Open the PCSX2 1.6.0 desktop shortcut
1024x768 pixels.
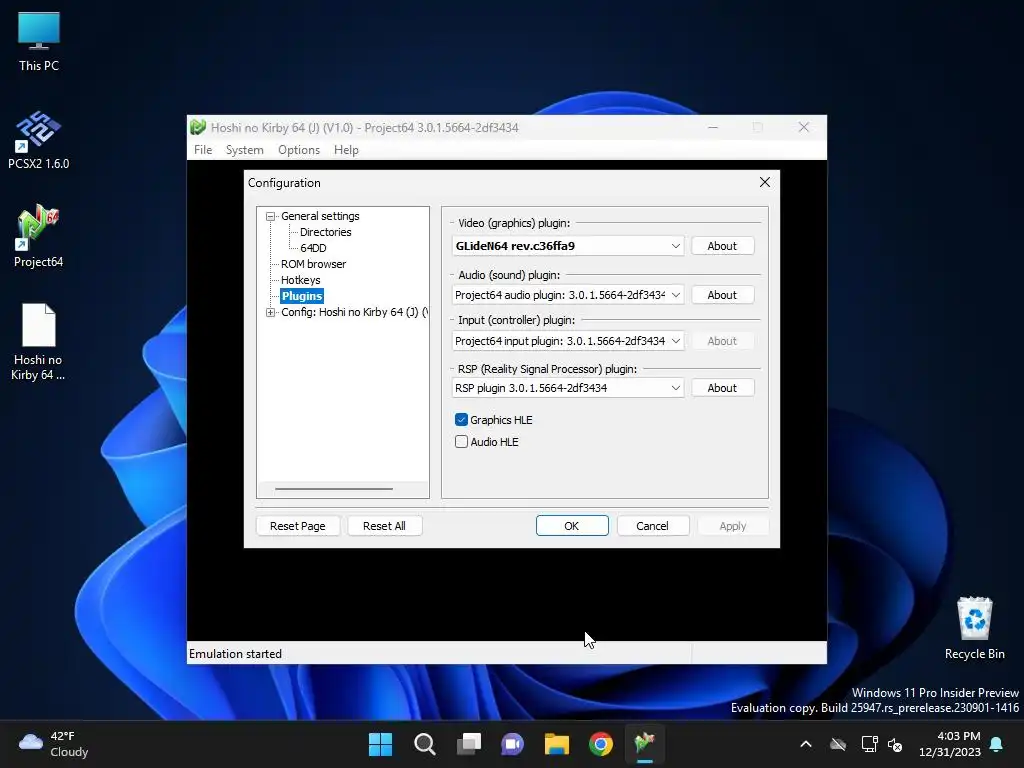click(x=39, y=140)
